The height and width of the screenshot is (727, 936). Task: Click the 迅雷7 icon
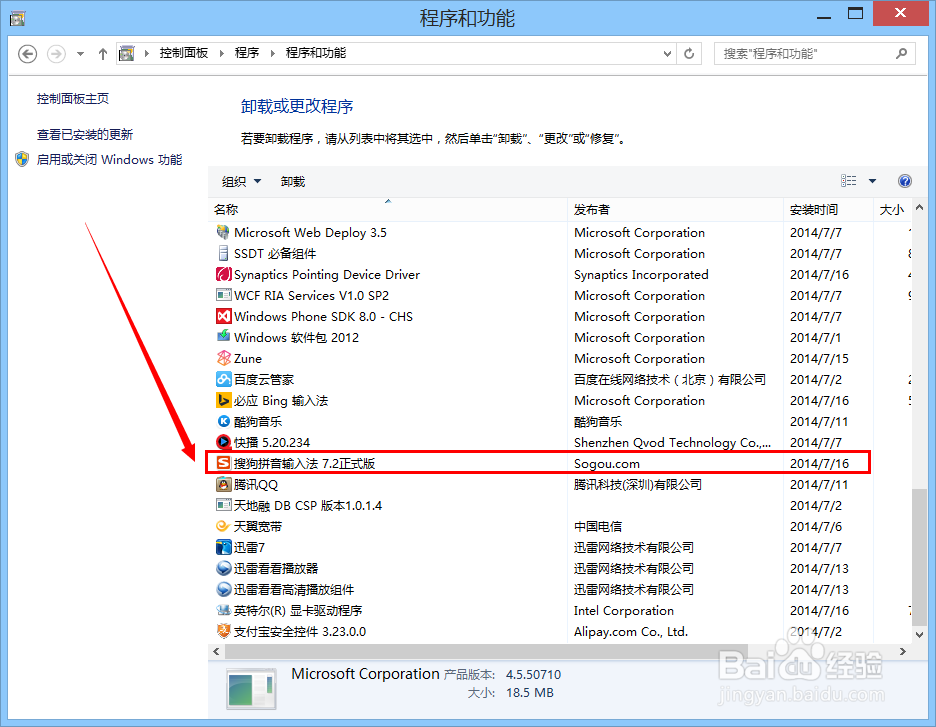pyautogui.click(x=223, y=547)
